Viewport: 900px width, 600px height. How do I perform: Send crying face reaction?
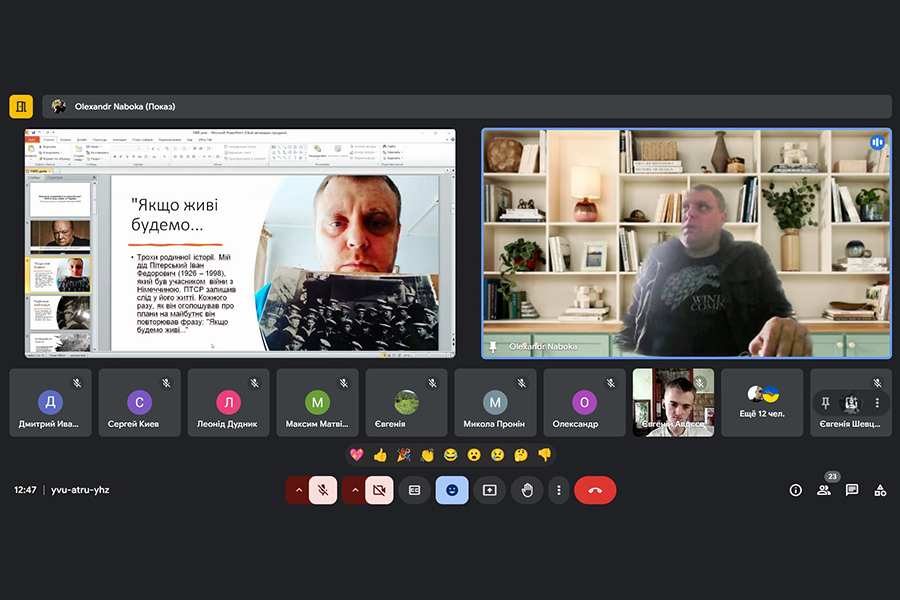coord(498,455)
